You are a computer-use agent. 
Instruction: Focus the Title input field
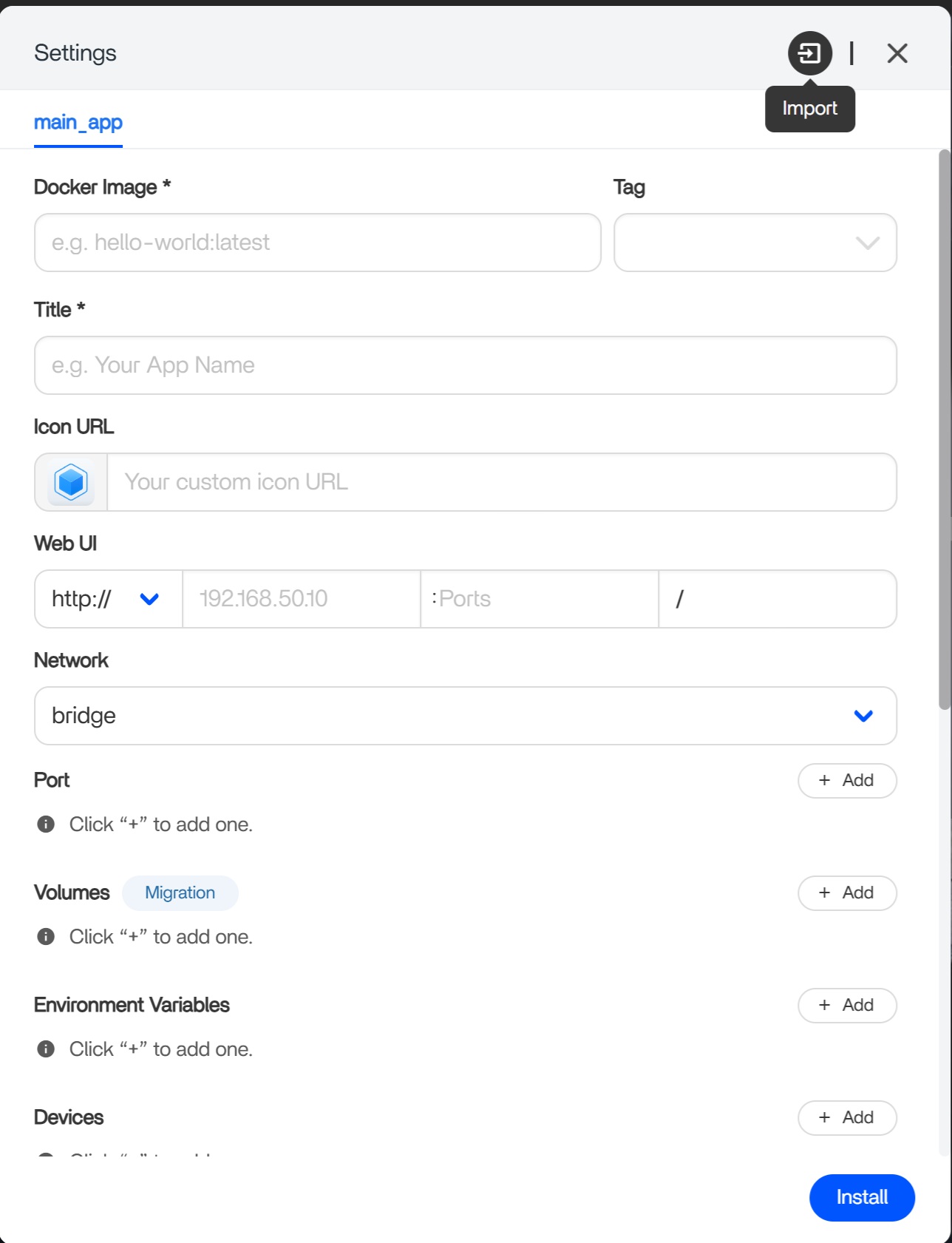pos(465,365)
